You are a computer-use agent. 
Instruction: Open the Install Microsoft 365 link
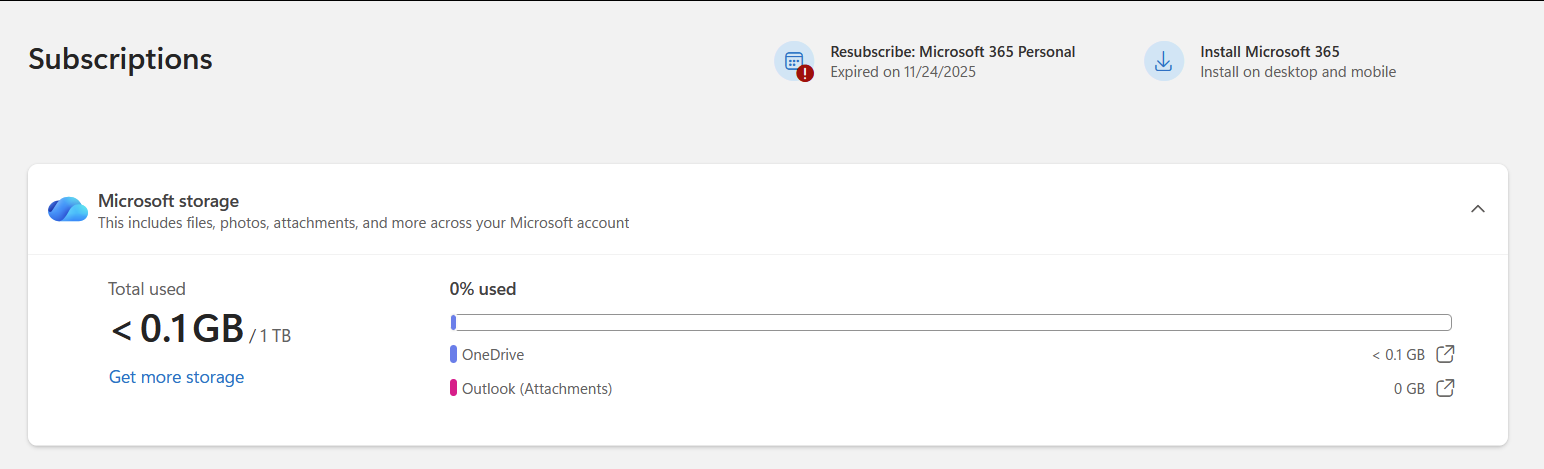[1269, 52]
